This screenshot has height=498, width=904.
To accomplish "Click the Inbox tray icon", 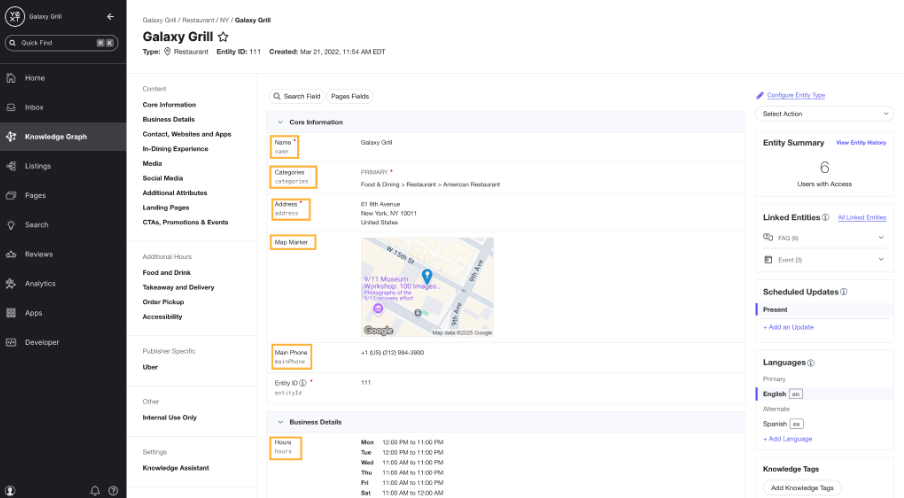I will pyautogui.click(x=11, y=107).
